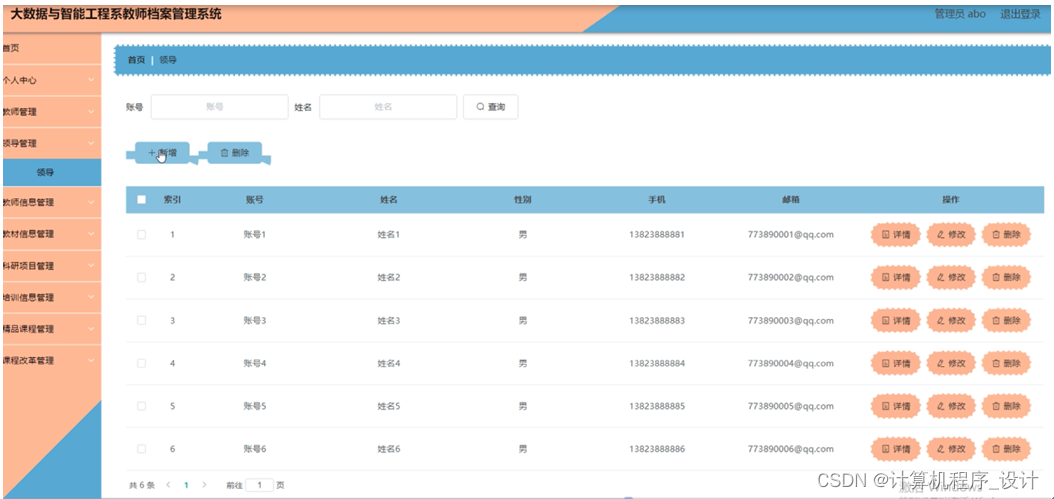Click the 性别 column header
The height and width of the screenshot is (499, 1054).
pos(523,200)
